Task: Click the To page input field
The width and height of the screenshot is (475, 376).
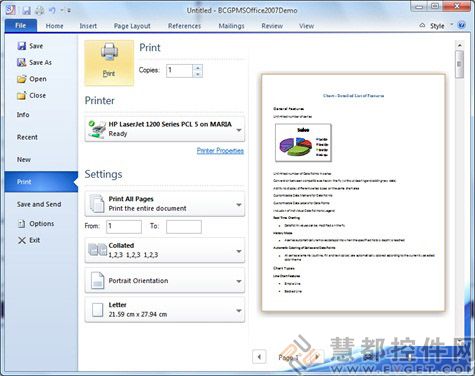Action: 184,226
